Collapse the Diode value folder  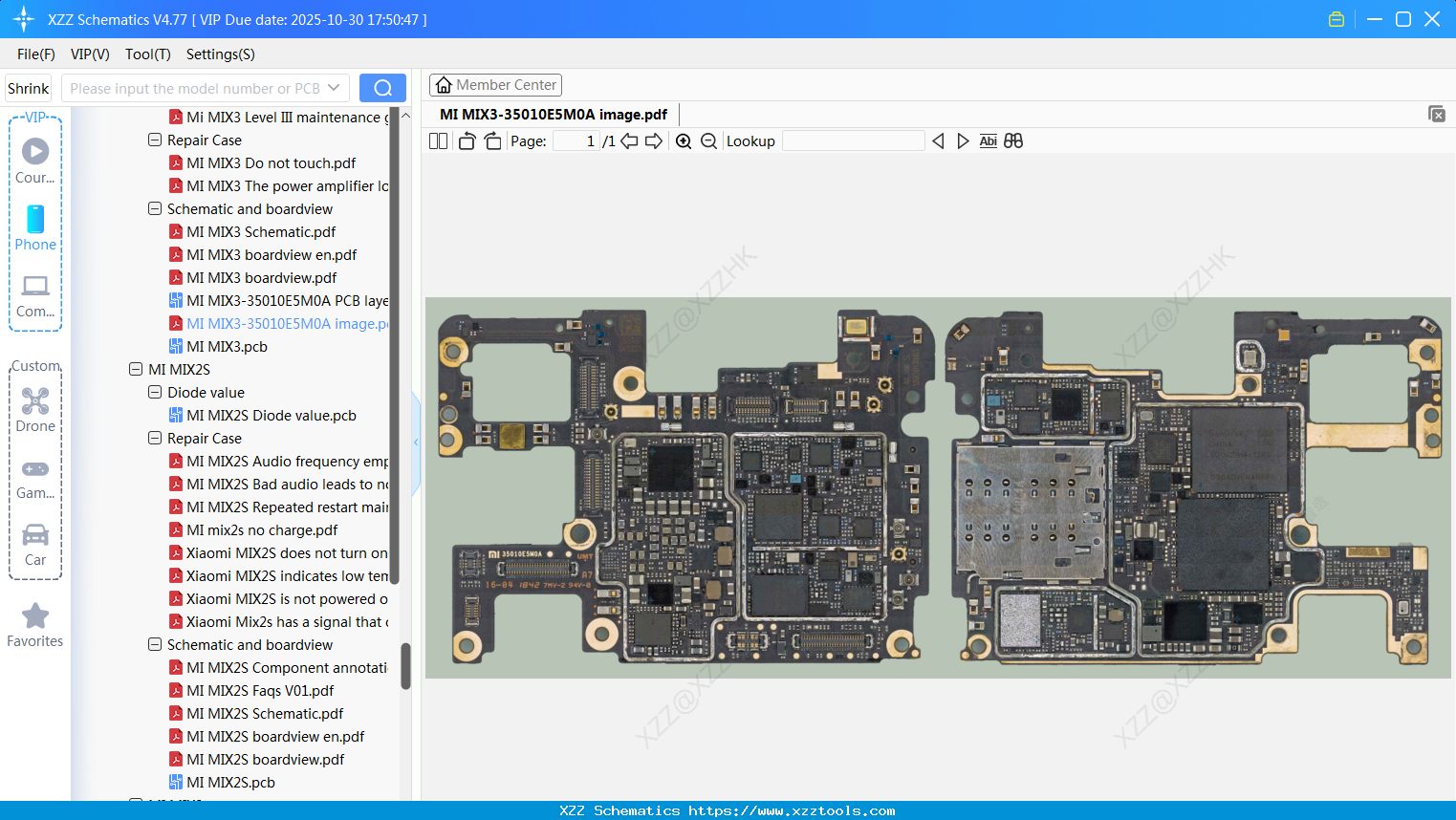155,393
